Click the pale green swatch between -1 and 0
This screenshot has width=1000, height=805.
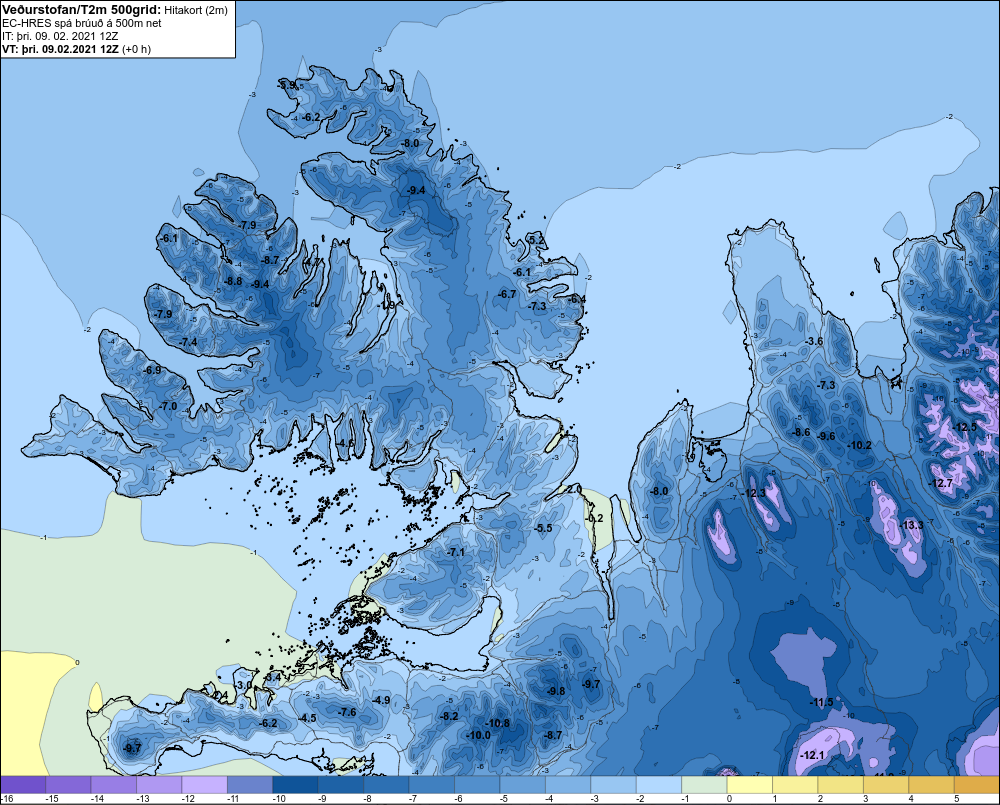[x=705, y=785]
